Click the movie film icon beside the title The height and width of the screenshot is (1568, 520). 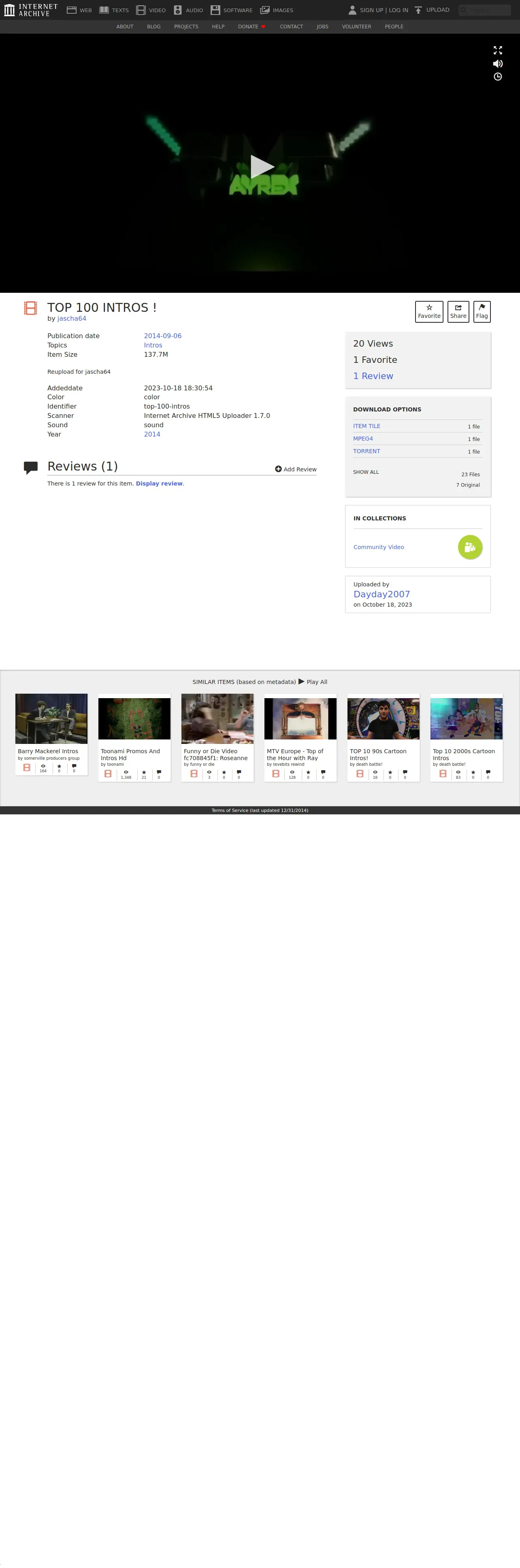pos(30,308)
